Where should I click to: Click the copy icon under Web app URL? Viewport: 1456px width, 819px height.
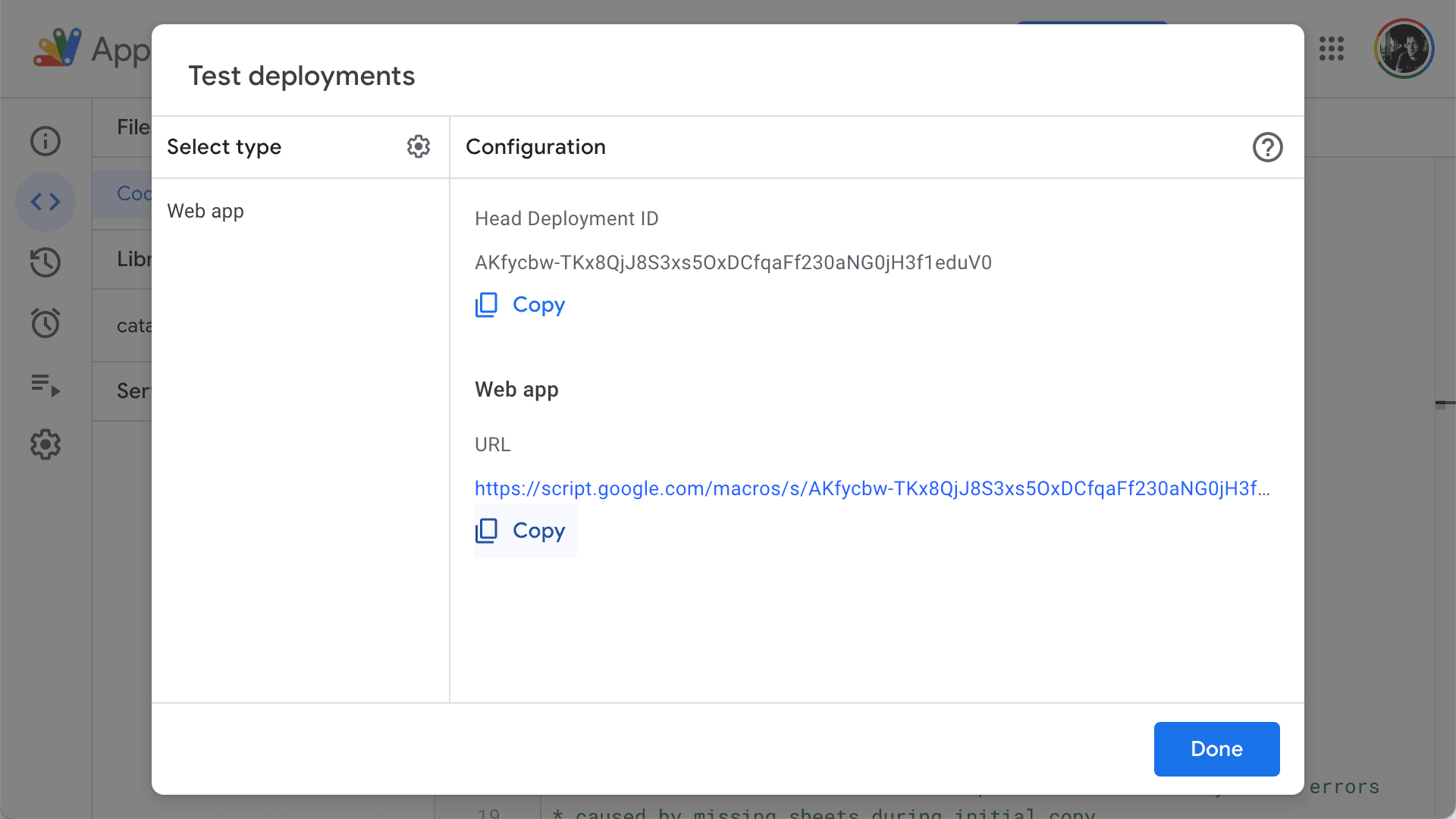point(486,531)
